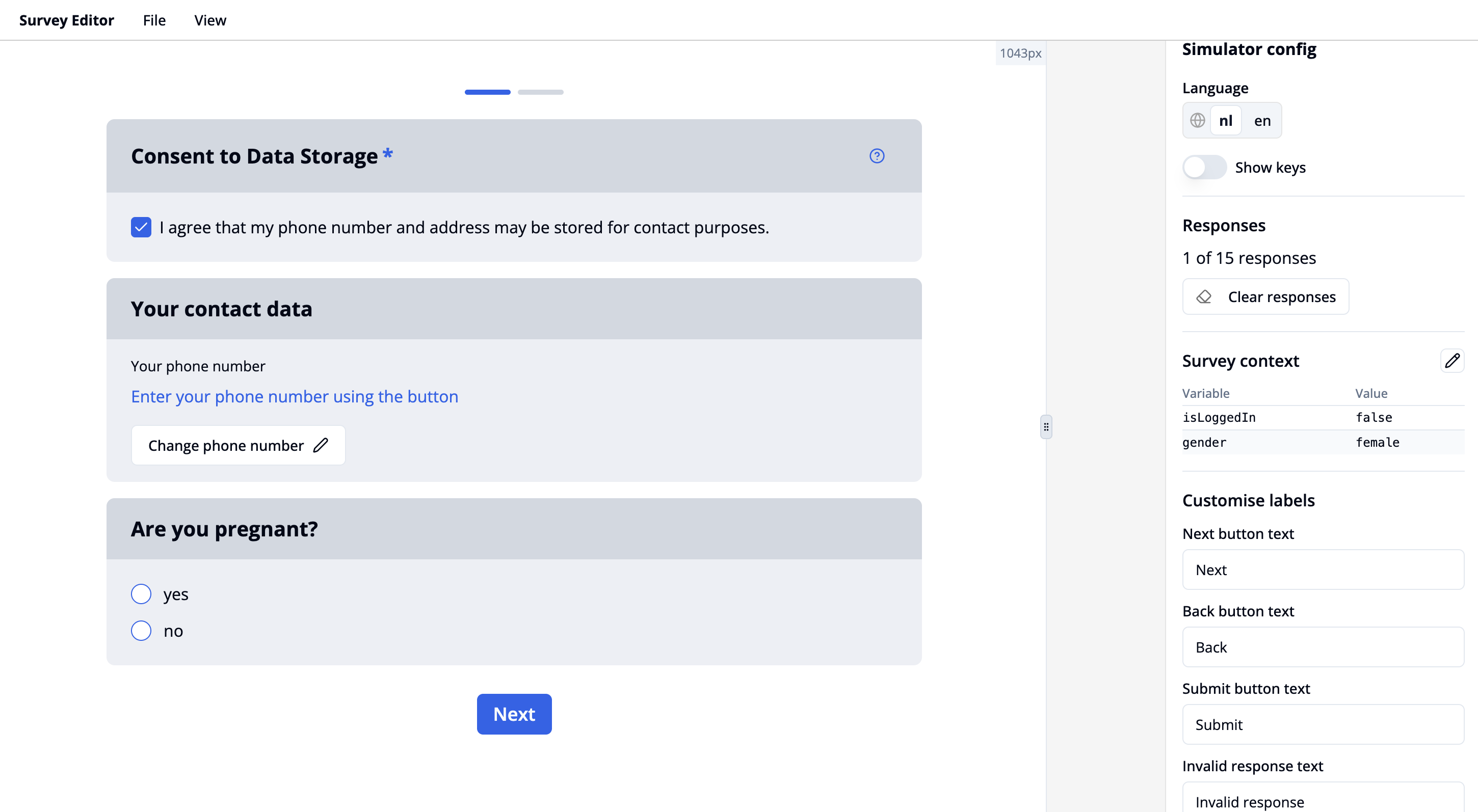This screenshot has width=1478, height=812.
Task: Click 'Your contact data' heading
Action: (222, 309)
